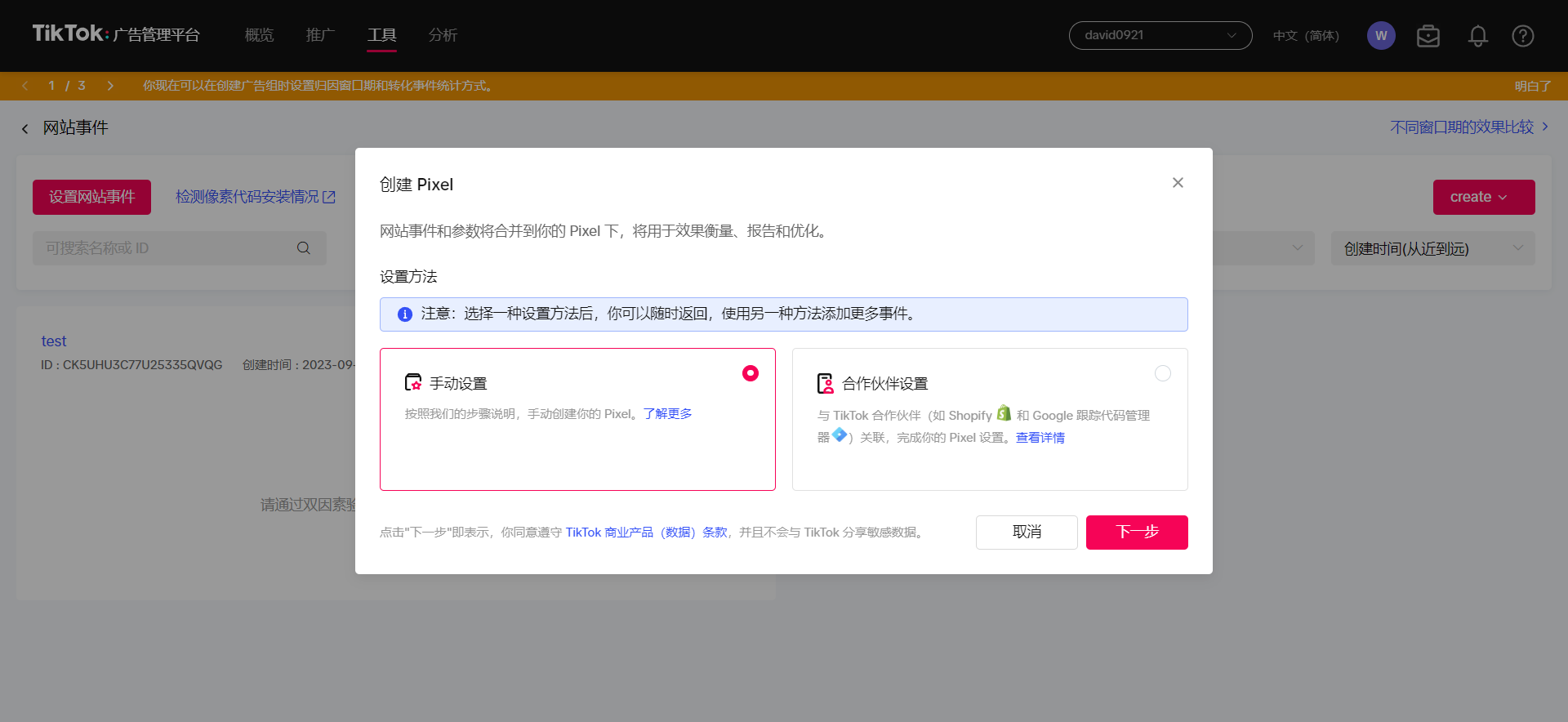Open the inbox briefcase icon
Image resolution: width=1568 pixels, height=722 pixels.
pos(1428,36)
